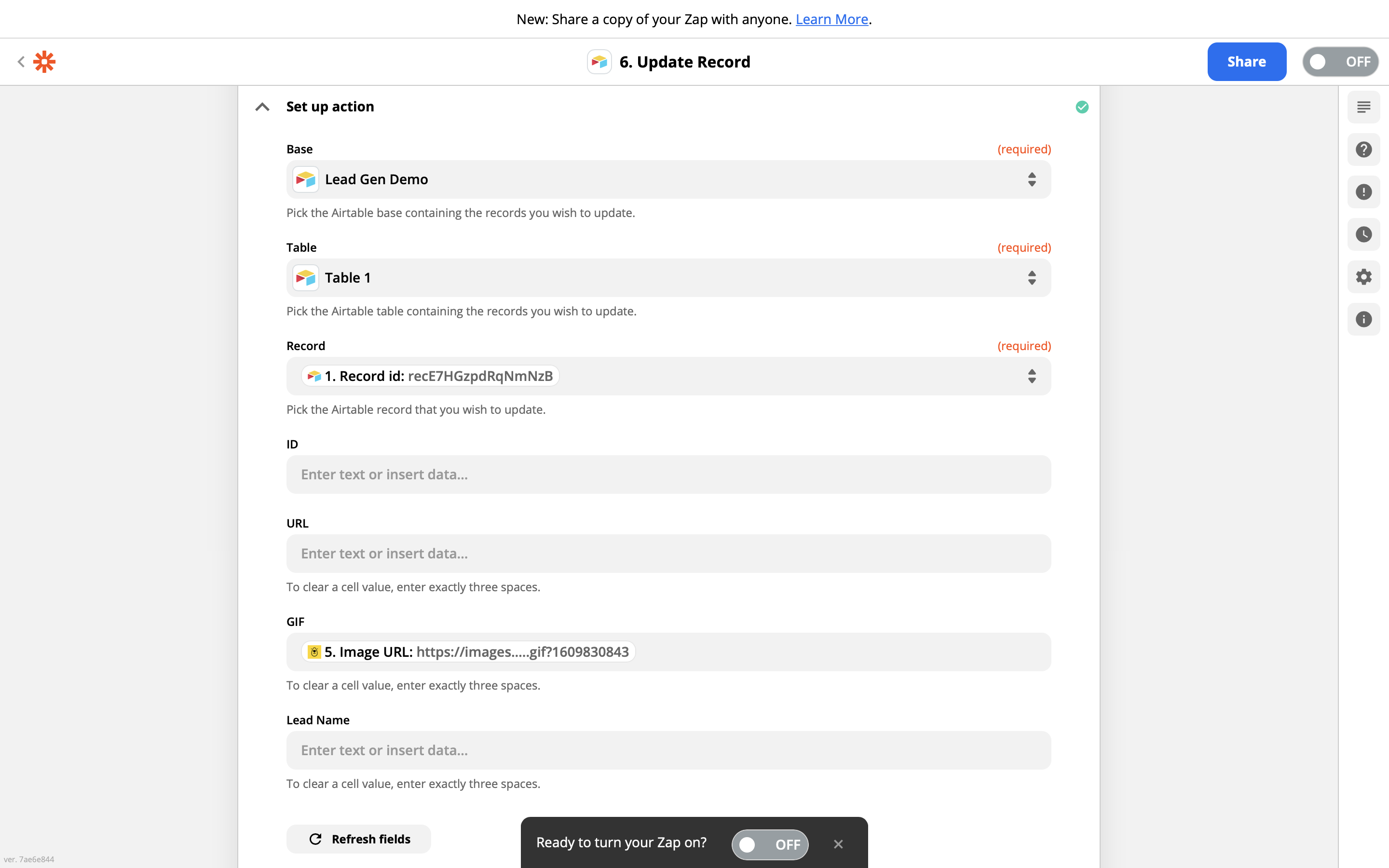1389x868 pixels.
Task: Open the info details icon in sidebar
Action: (1363, 319)
